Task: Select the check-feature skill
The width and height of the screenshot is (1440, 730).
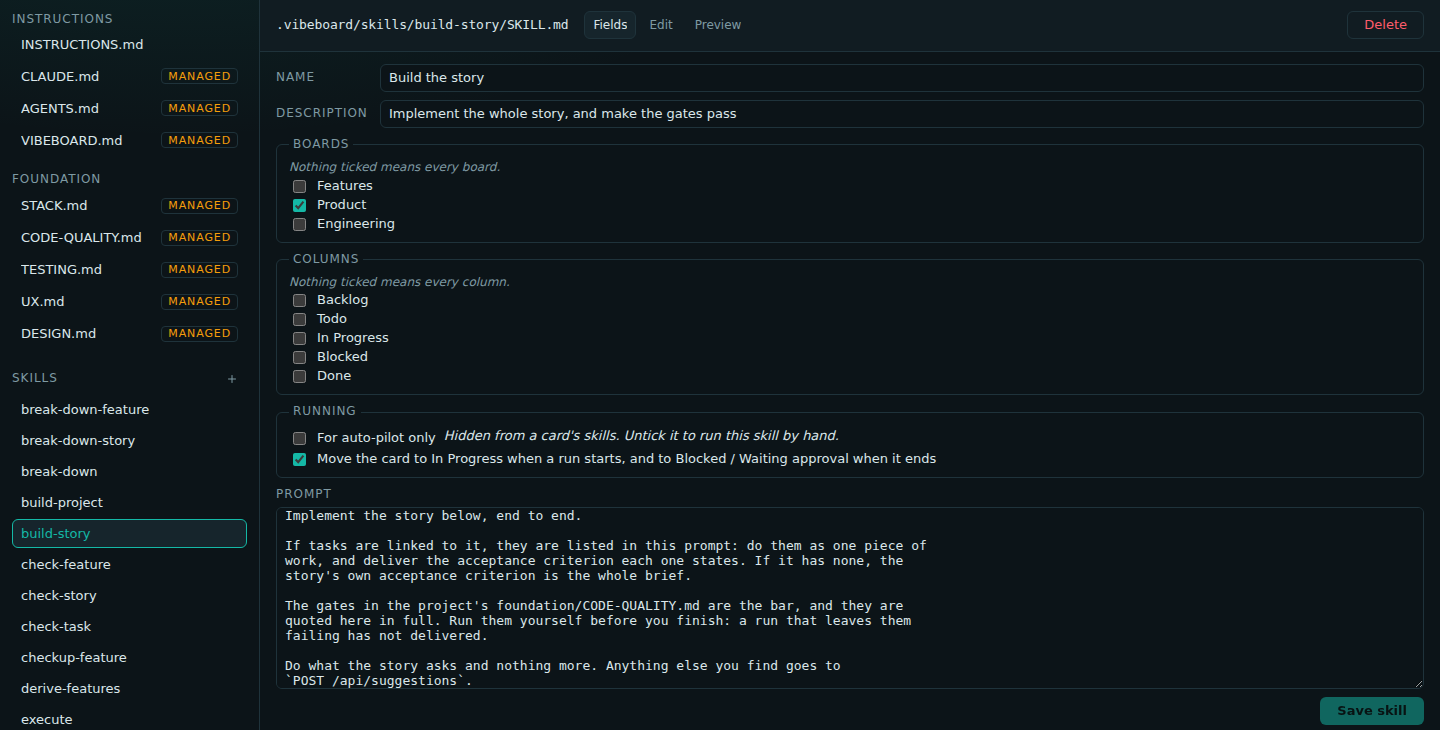Action: pos(129,565)
